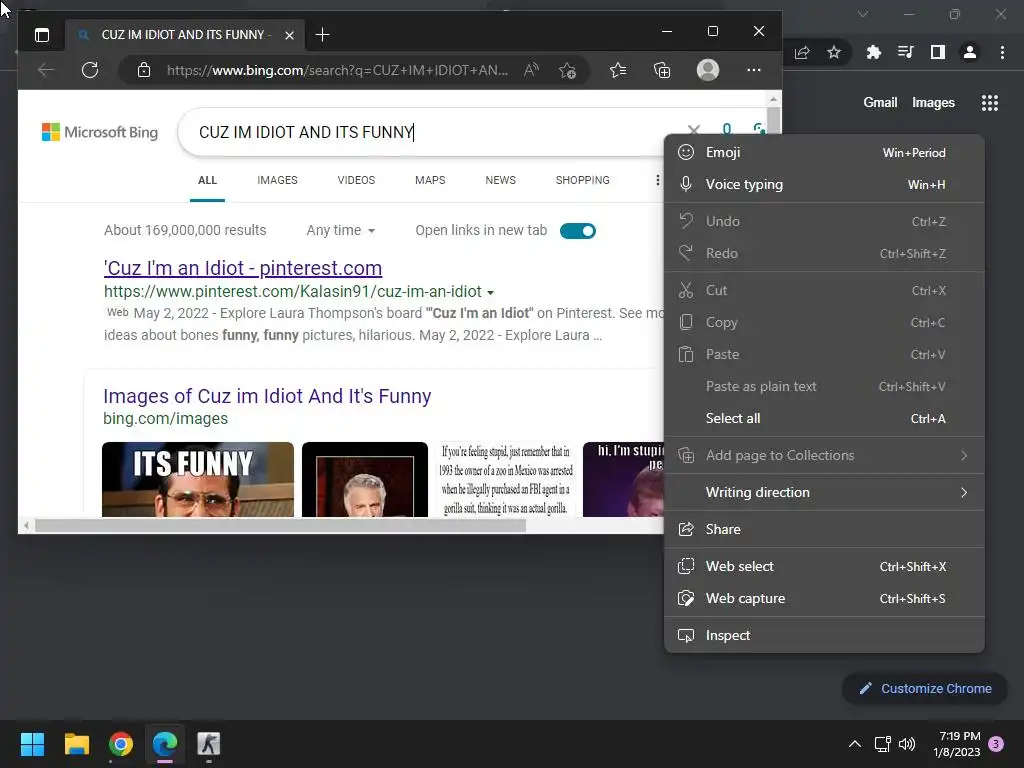Open volume control in system tray
Screen dimensions: 1024x768
(x=907, y=744)
